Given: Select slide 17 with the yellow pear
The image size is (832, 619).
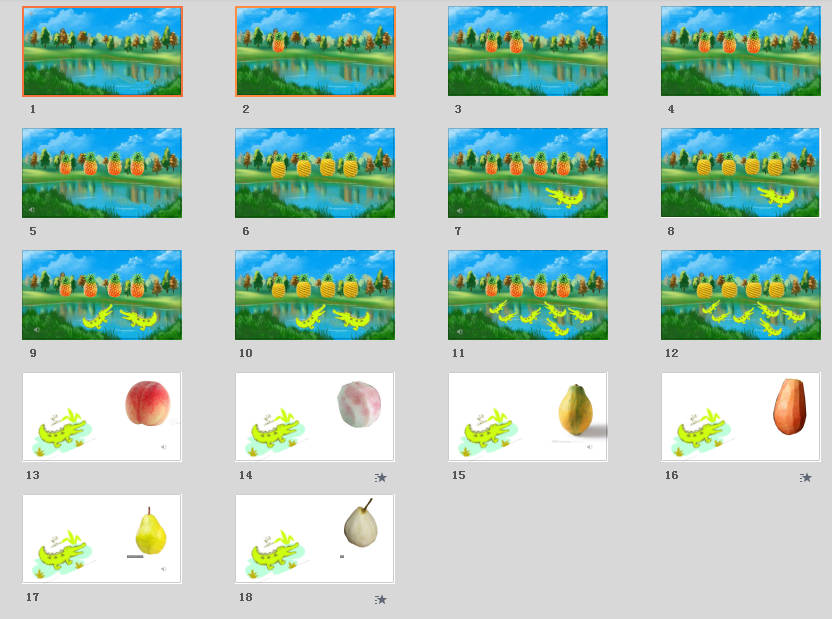Looking at the screenshot, I should pyautogui.click(x=102, y=539).
